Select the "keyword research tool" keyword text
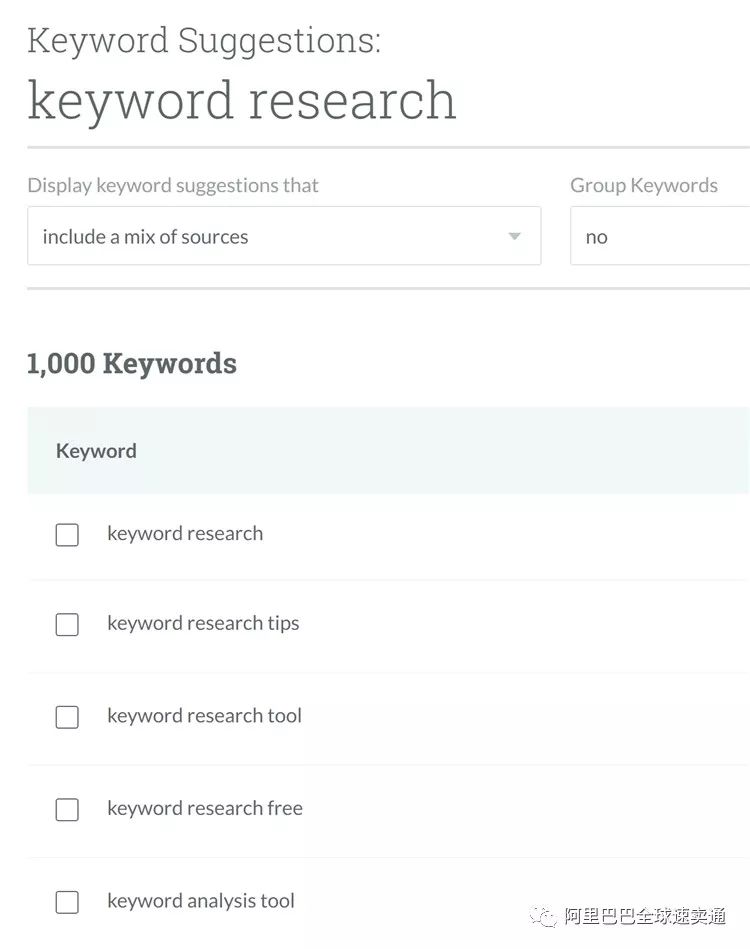Image resolution: width=750 pixels, height=949 pixels. [204, 716]
